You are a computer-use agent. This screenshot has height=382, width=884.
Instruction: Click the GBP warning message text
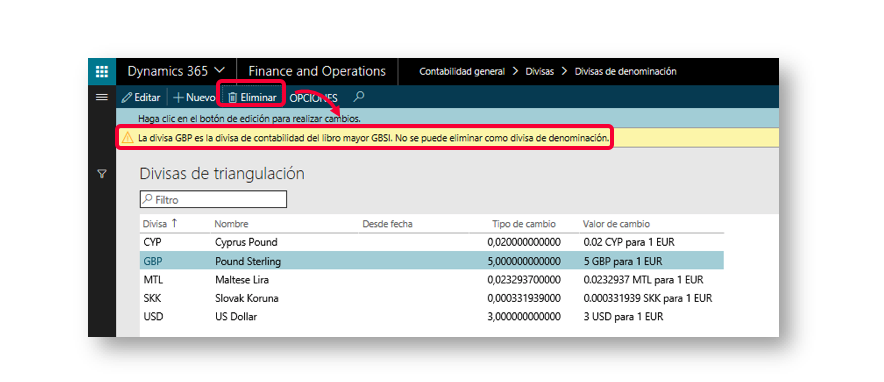[373, 137]
